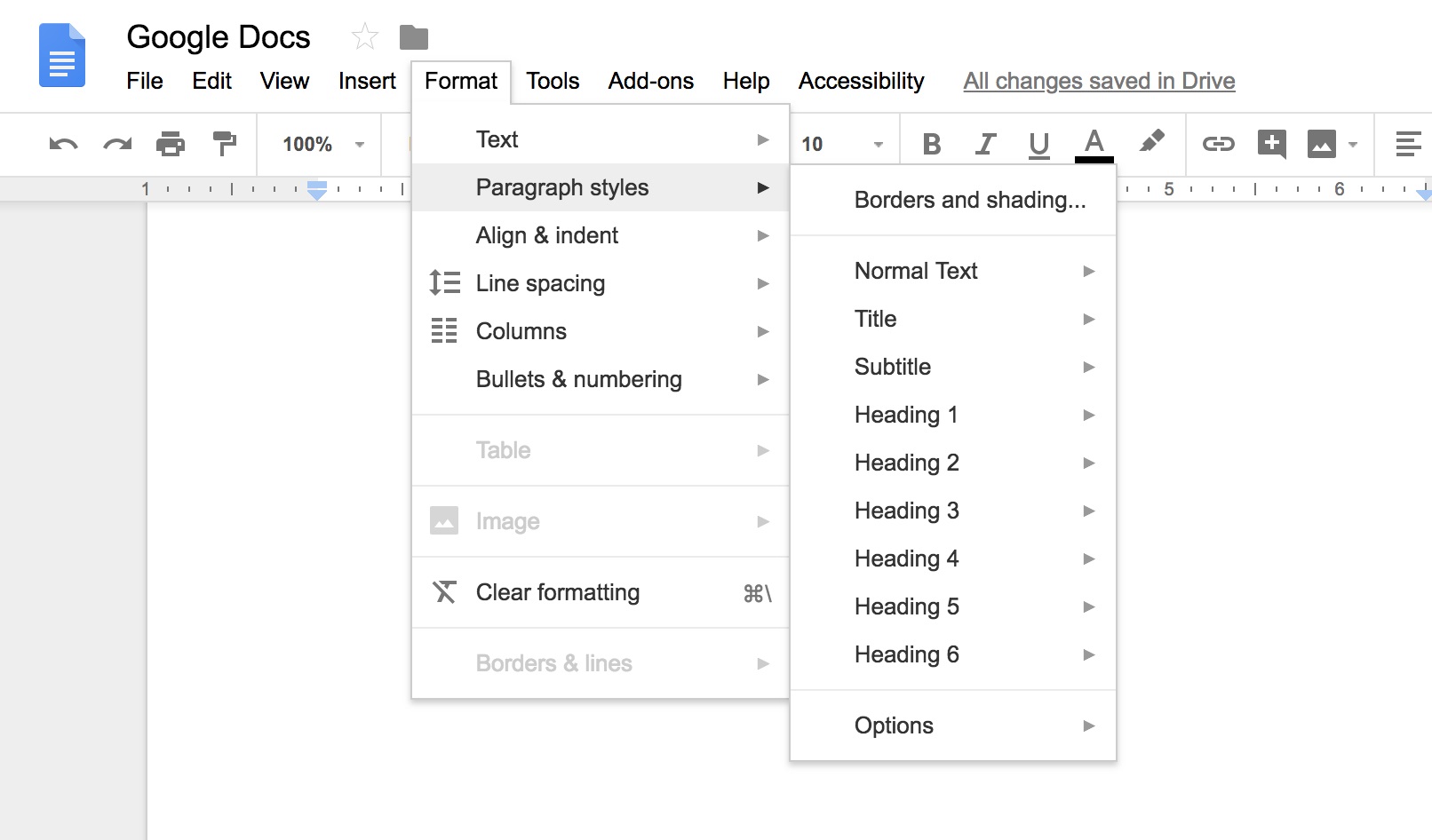The width and height of the screenshot is (1432, 840).
Task: Click the All changes saved in Drive link
Action: (x=1099, y=81)
